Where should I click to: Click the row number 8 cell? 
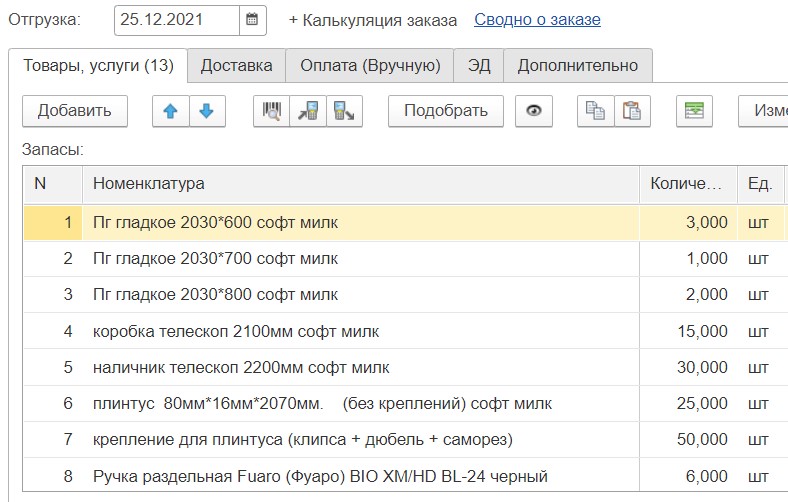point(53,476)
